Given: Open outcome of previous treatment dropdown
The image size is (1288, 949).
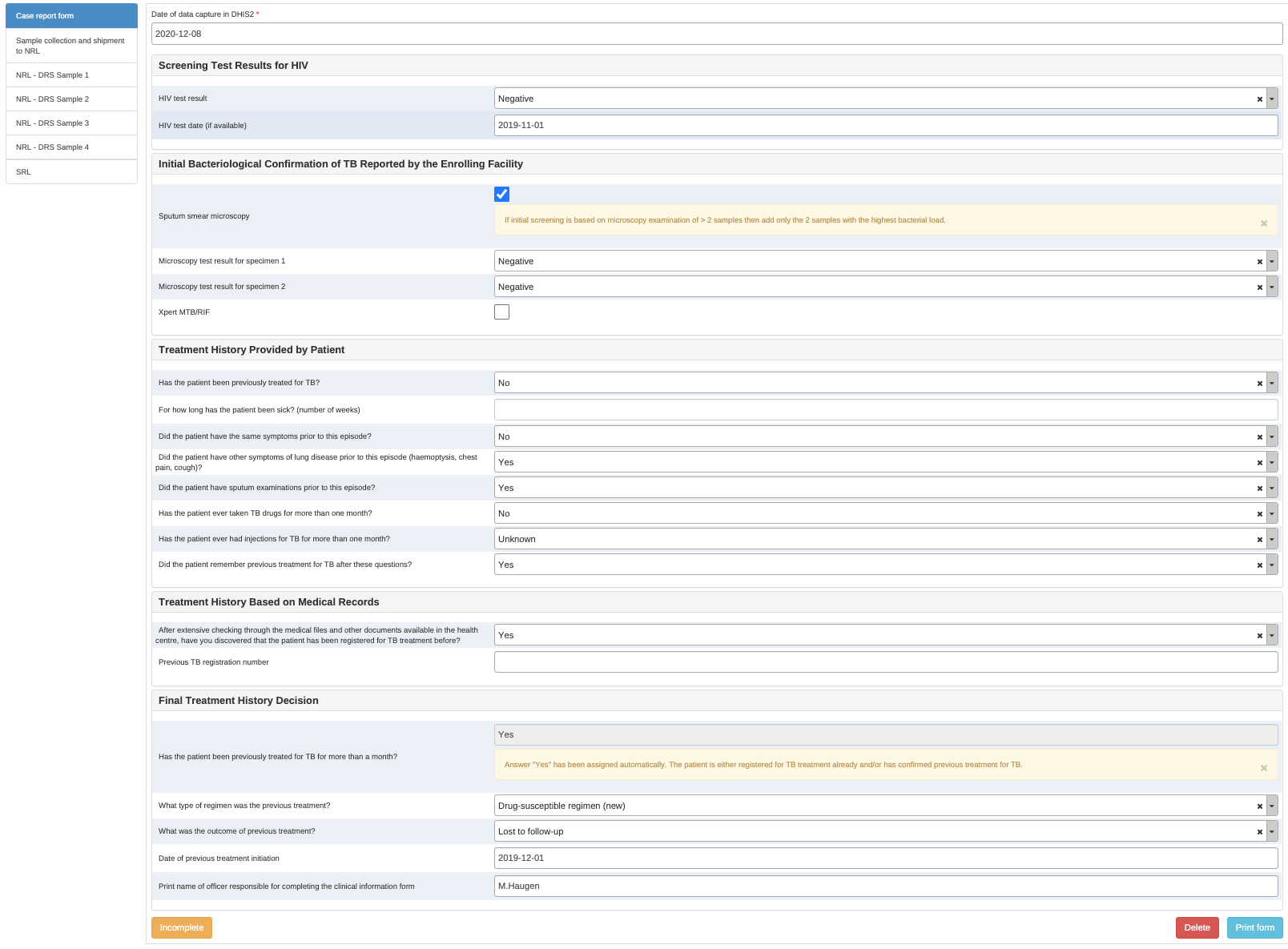Looking at the screenshot, I should tap(1272, 831).
